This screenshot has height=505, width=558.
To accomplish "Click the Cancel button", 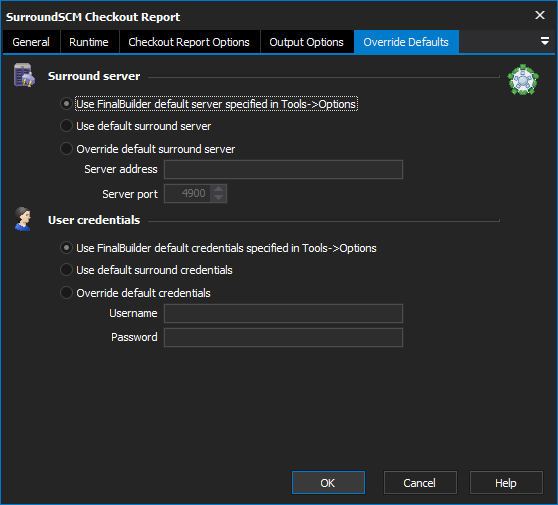I will coord(420,483).
